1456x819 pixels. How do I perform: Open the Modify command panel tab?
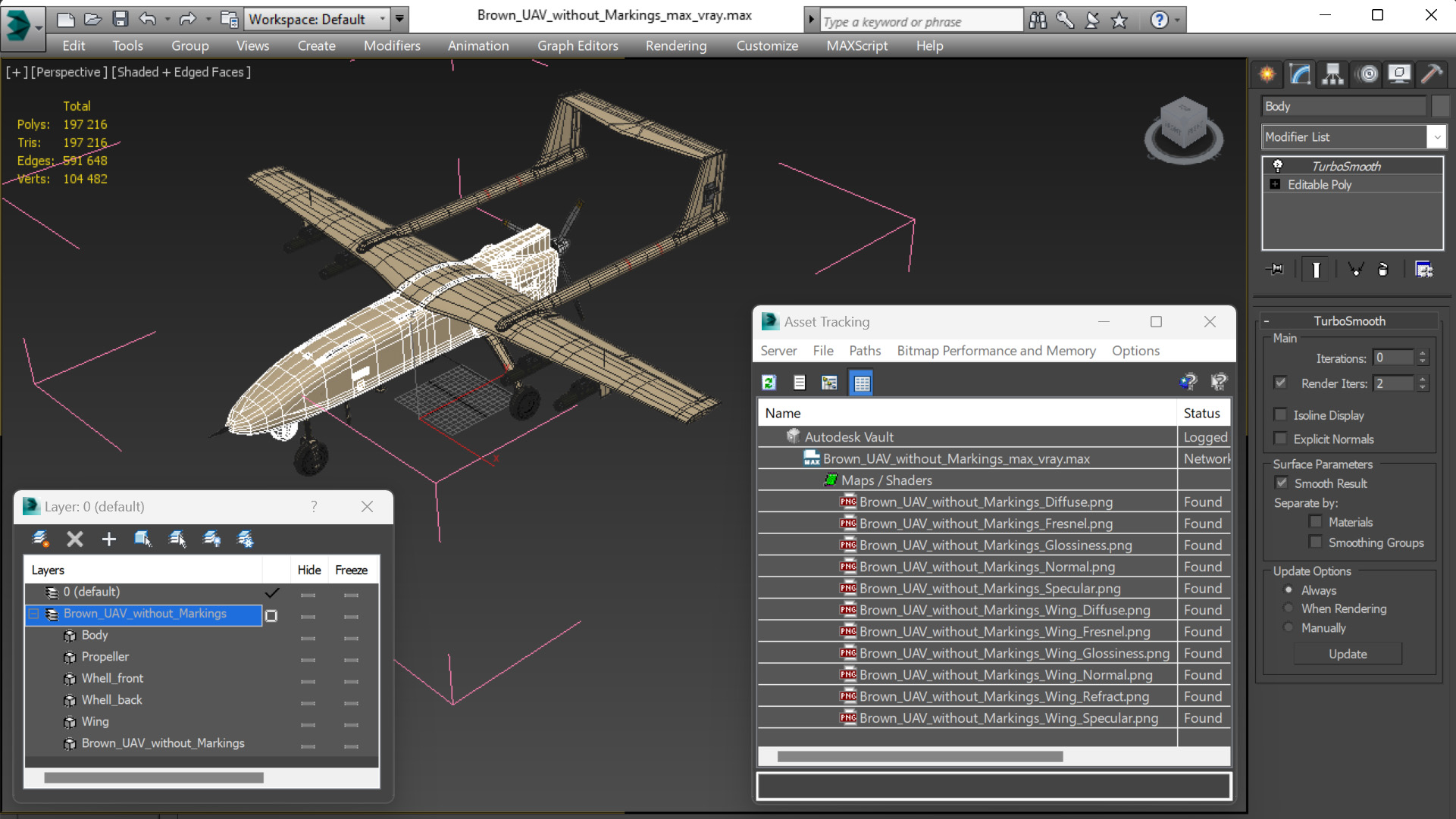1300,74
